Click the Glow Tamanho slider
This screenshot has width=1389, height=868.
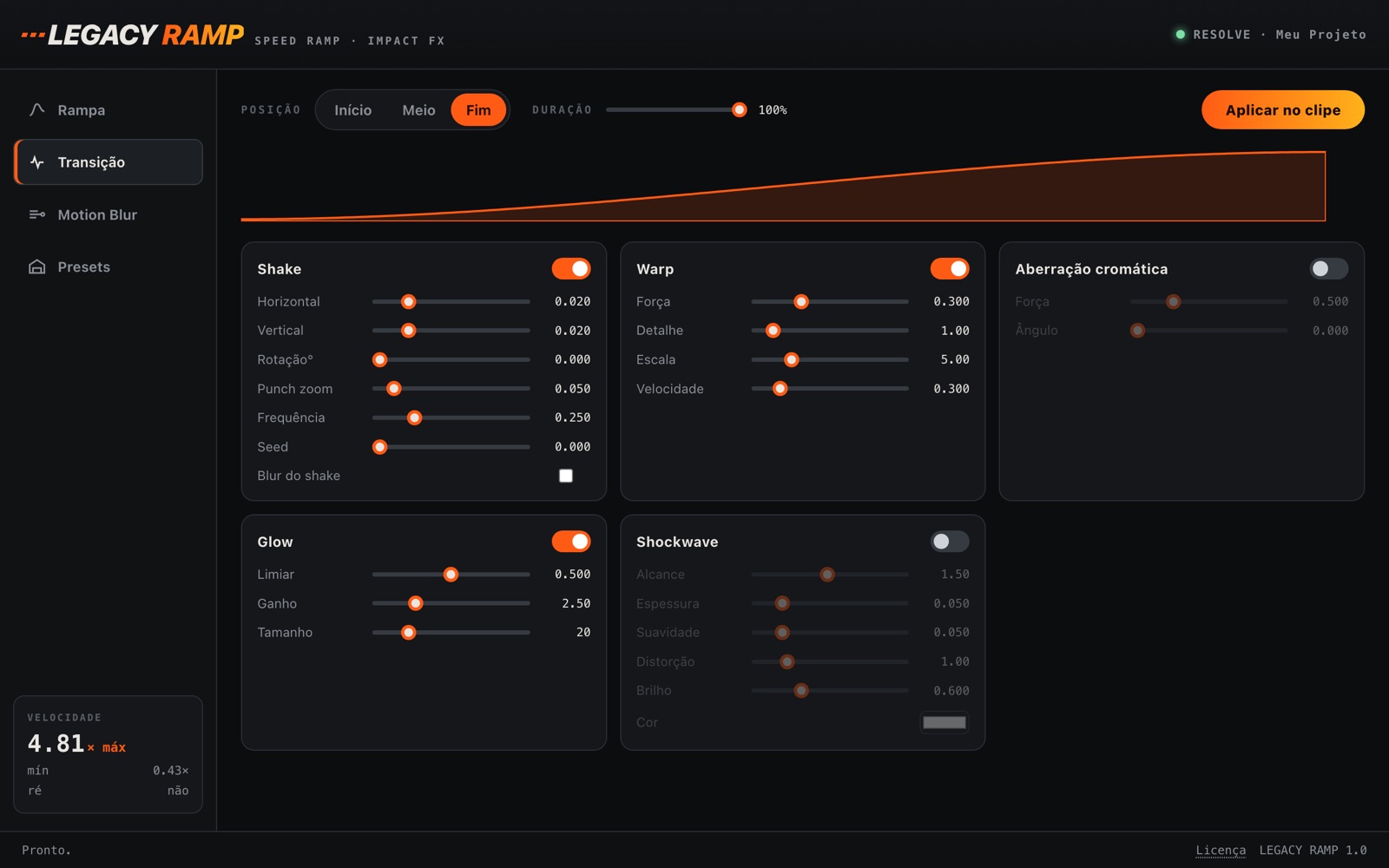pos(451,633)
